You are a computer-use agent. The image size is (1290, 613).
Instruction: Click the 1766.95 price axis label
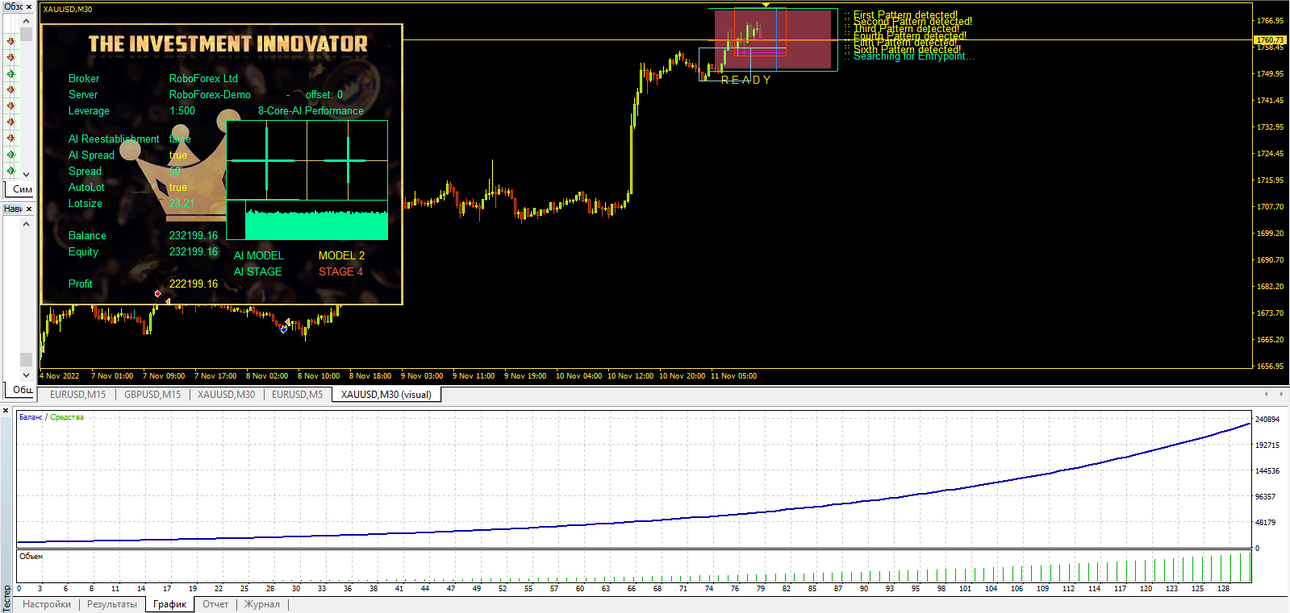pyautogui.click(x=1270, y=21)
